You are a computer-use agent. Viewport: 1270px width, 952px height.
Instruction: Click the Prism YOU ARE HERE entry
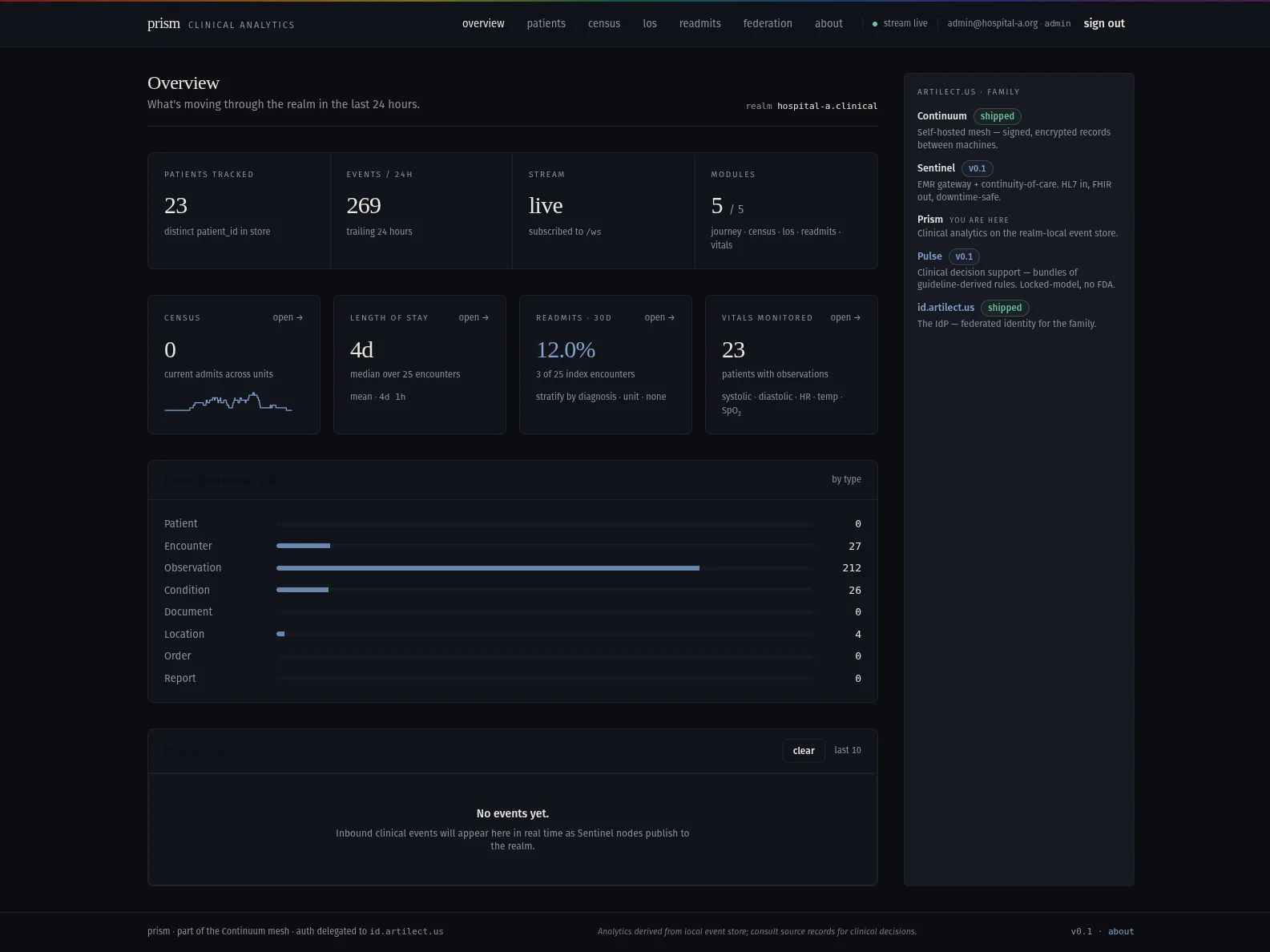(x=963, y=220)
